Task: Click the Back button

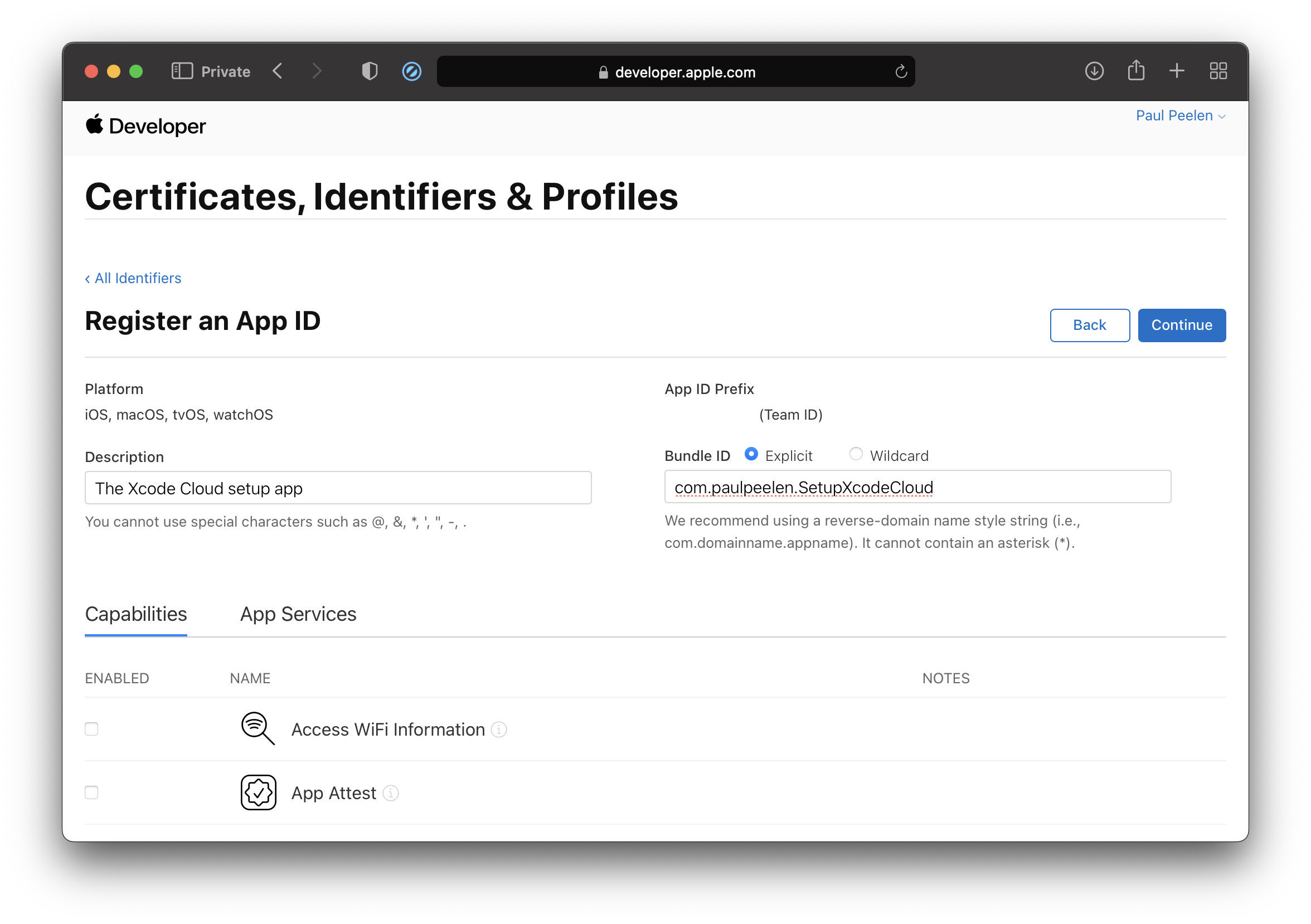Action: [1090, 325]
